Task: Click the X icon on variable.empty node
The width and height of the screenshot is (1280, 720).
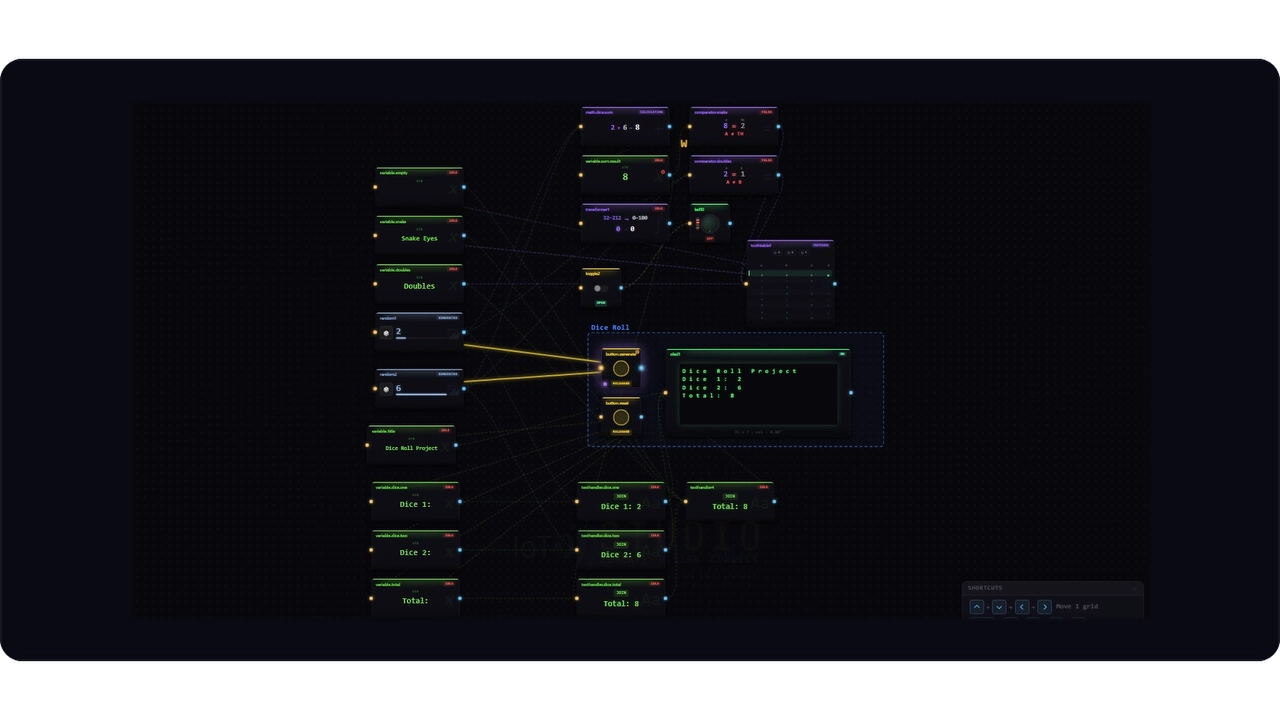Action: 453,190
